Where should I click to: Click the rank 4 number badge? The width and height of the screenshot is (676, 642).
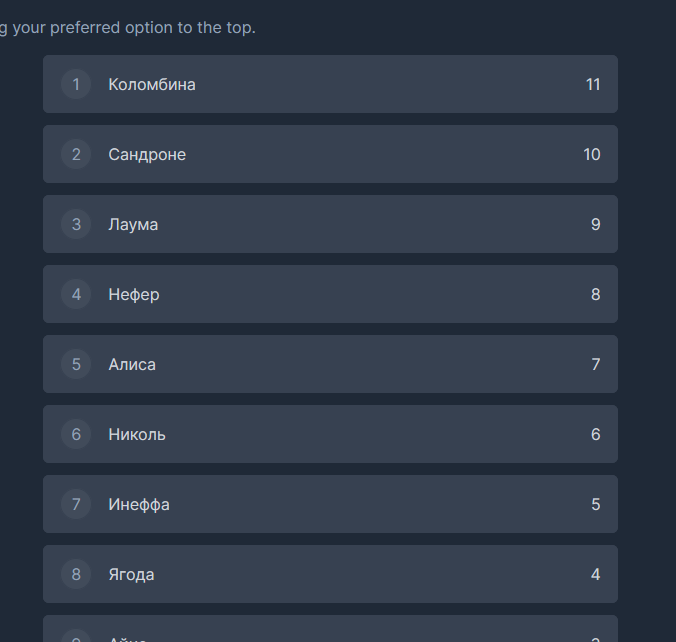[x=76, y=294]
